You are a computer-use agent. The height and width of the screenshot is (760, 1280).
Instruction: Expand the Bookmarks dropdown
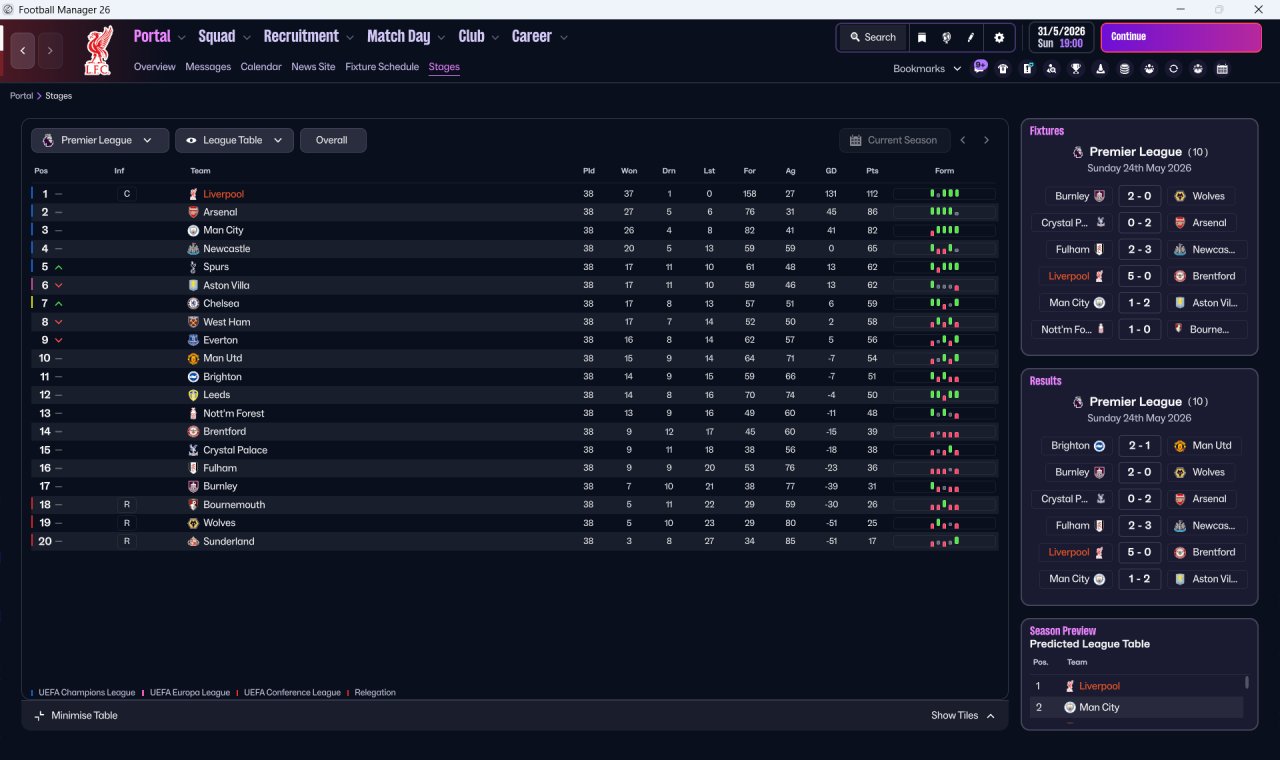point(927,69)
